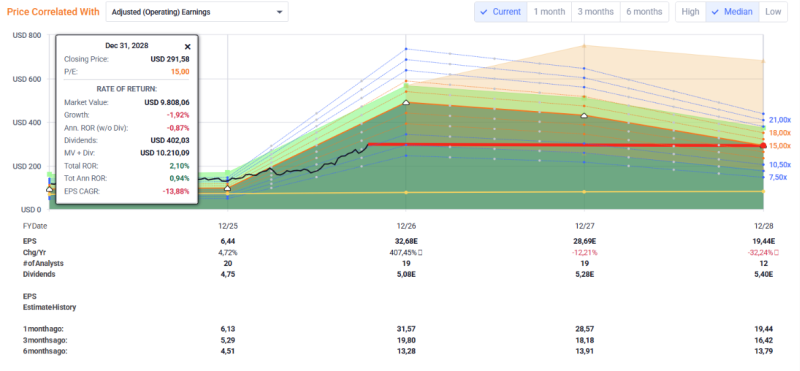Switch estimates to 1 month
800x371 pixels.
point(549,12)
